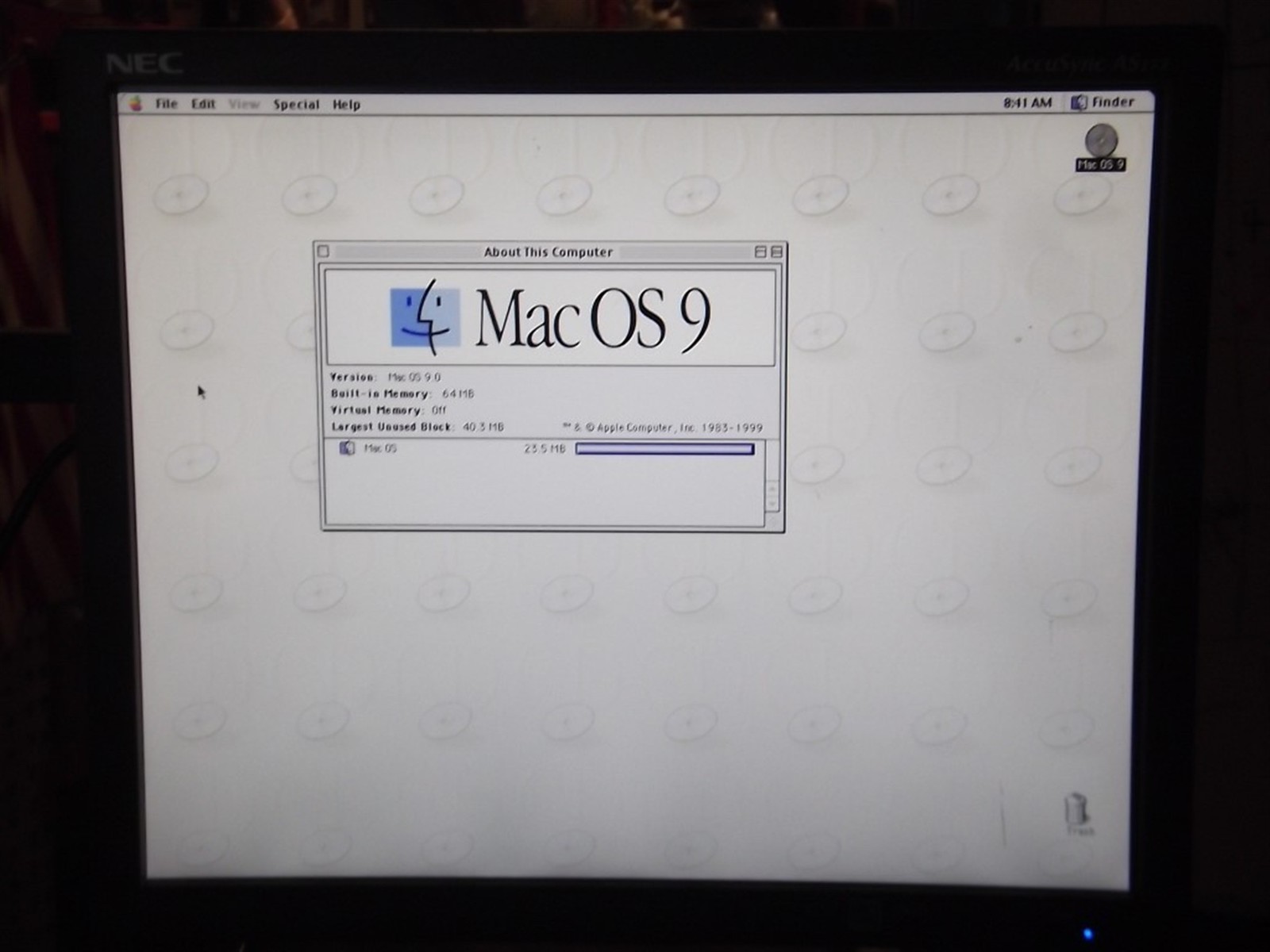Select the Mac OS 9 disk icon

[1101, 148]
